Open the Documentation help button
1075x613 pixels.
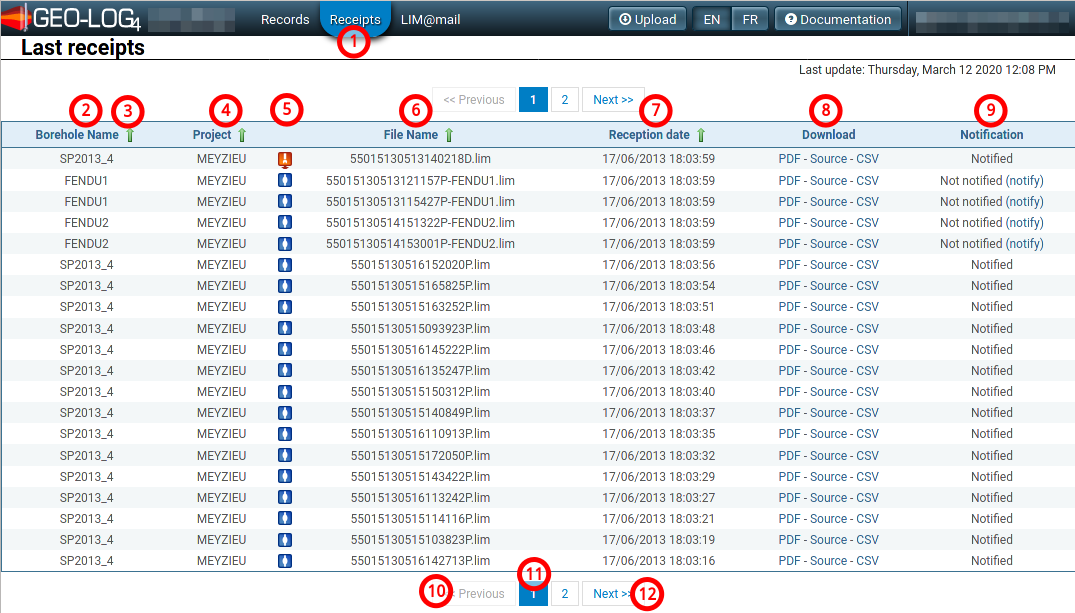tap(837, 19)
